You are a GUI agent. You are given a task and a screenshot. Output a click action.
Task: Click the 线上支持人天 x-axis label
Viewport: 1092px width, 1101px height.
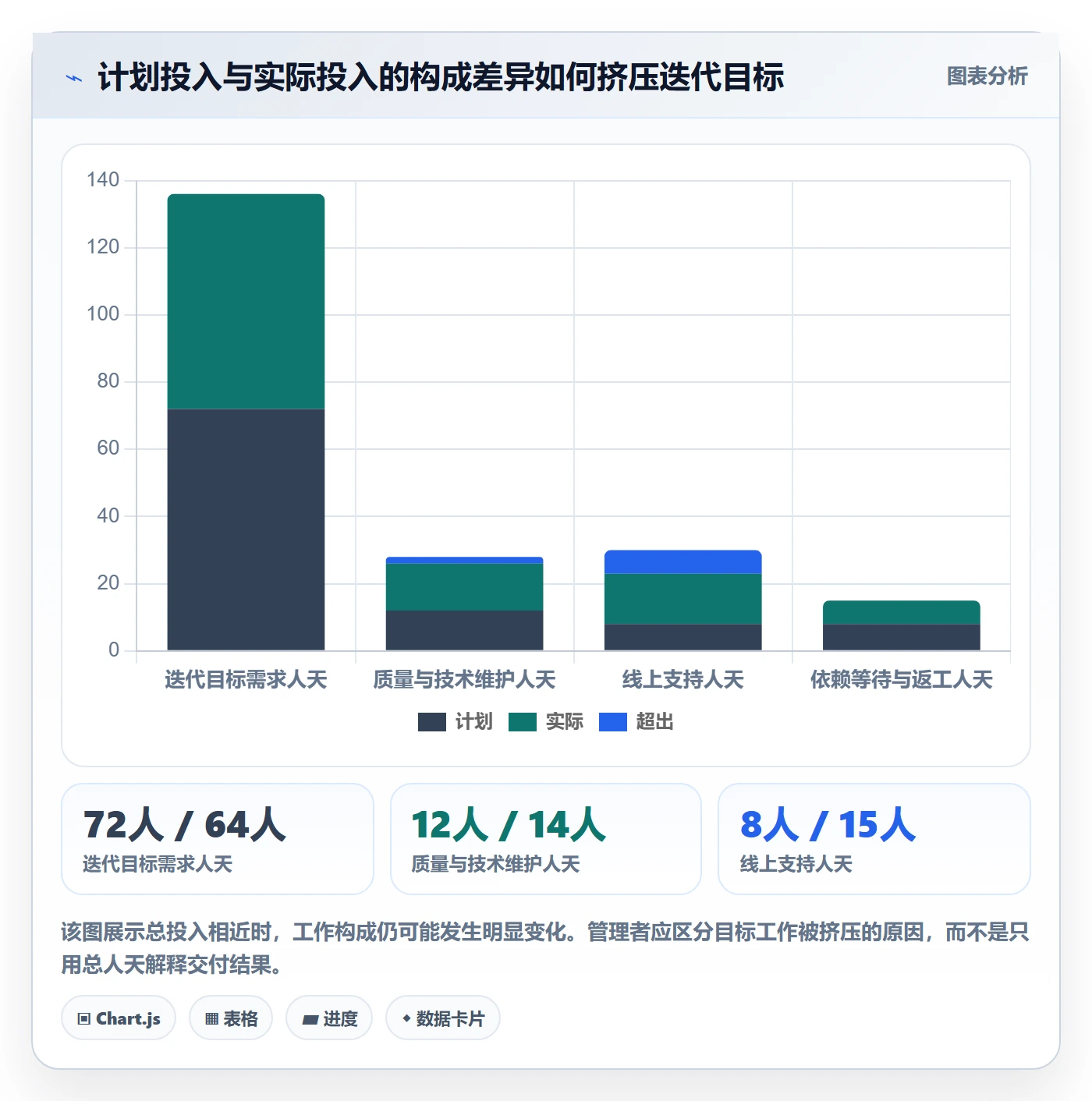tap(682, 680)
